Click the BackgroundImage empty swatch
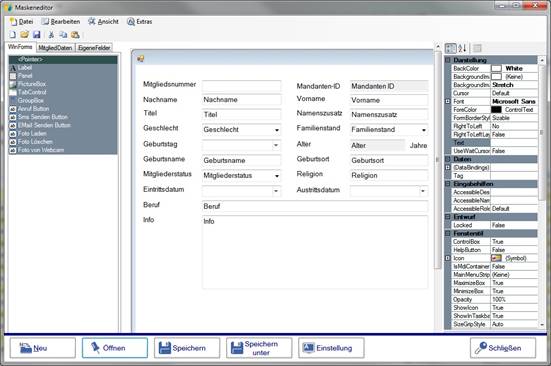The image size is (551, 366). click(496, 77)
